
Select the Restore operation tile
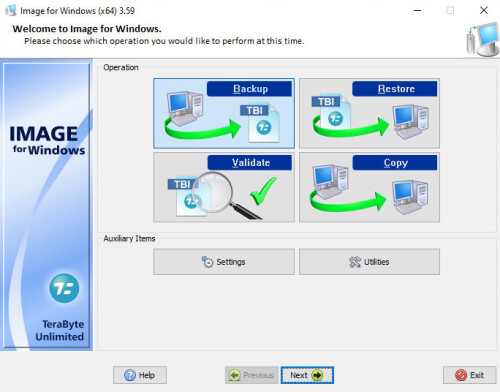coord(369,113)
